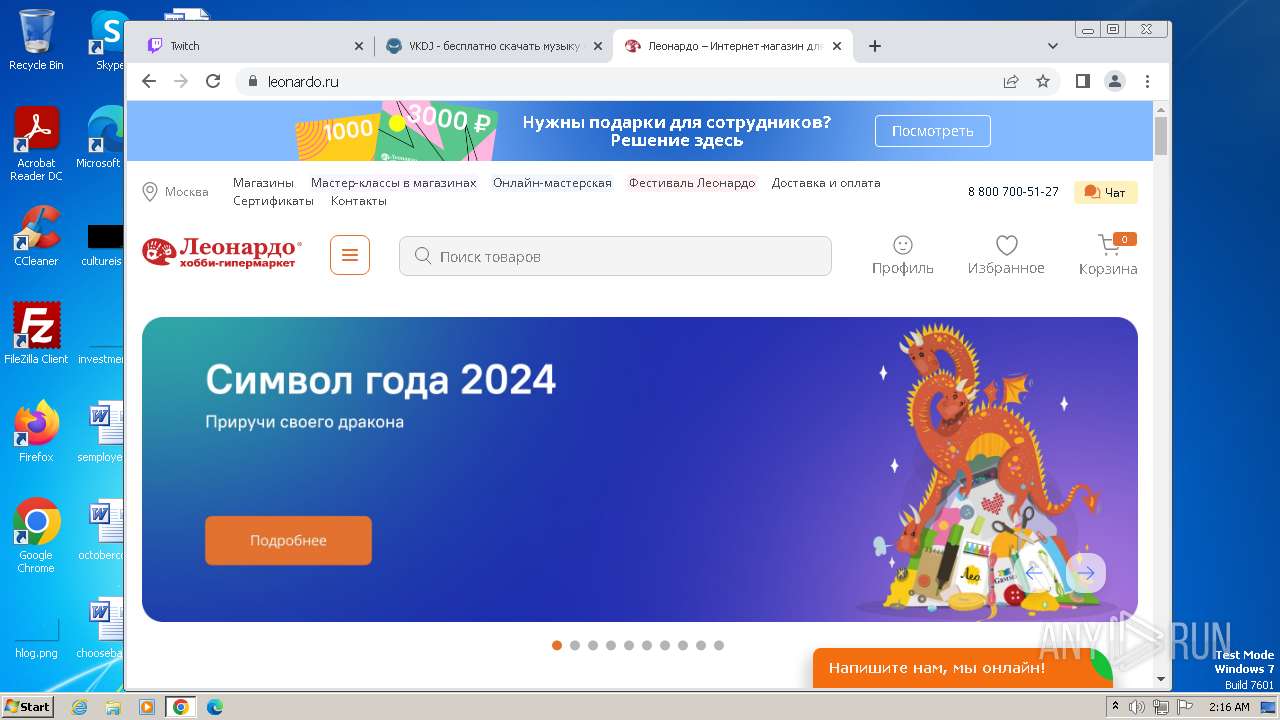
Task: Click scrollbar down arrow
Action: [1161, 679]
